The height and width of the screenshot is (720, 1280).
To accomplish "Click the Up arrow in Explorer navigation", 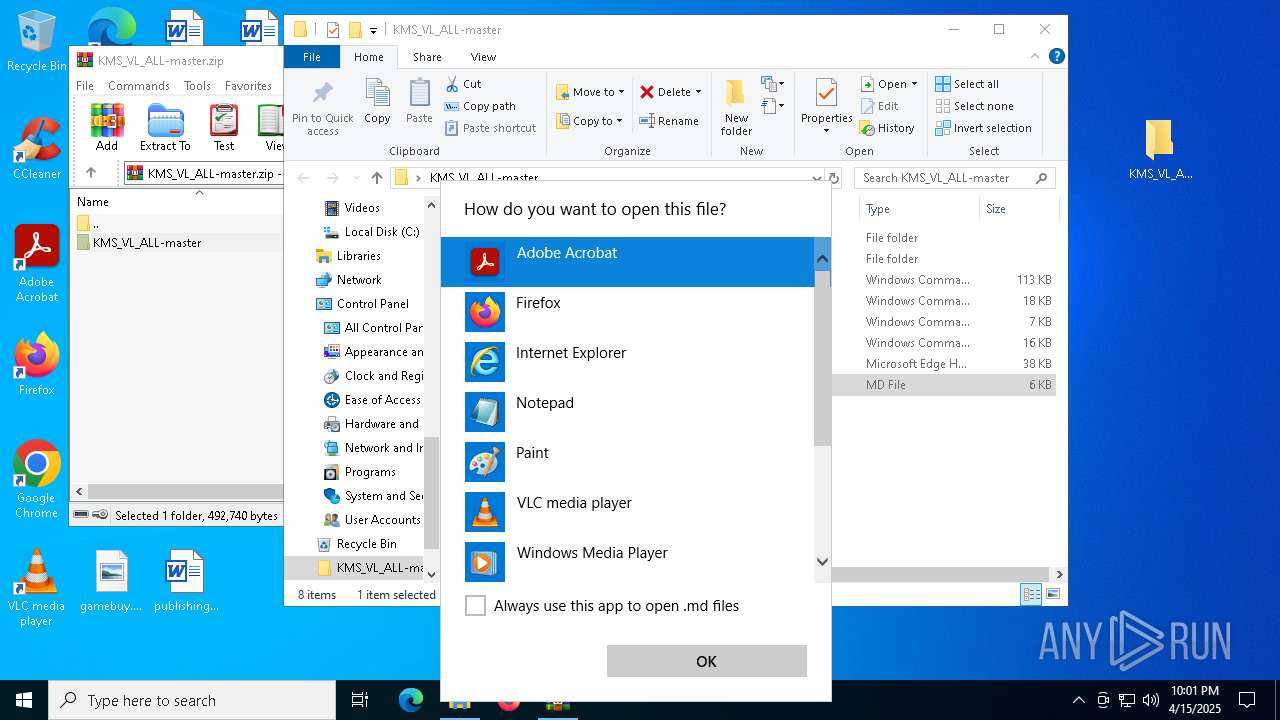I will [376, 178].
